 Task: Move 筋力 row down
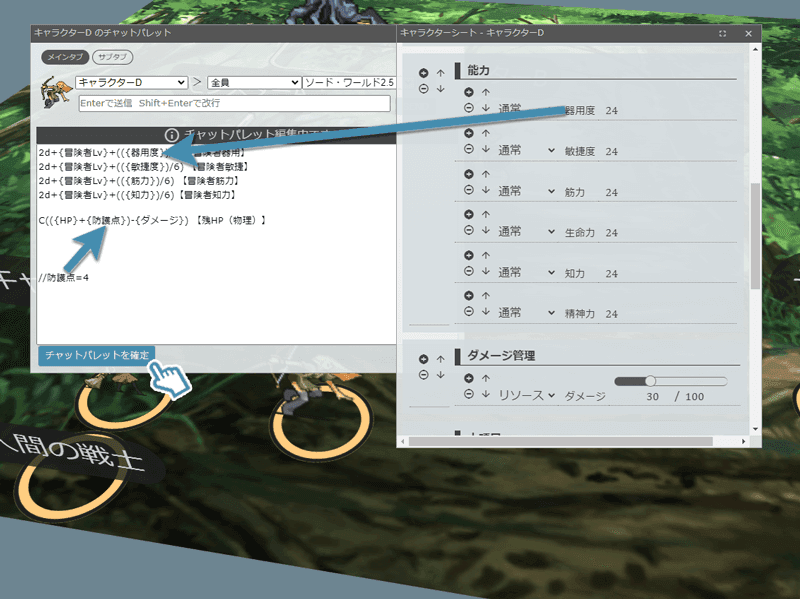coord(486,190)
